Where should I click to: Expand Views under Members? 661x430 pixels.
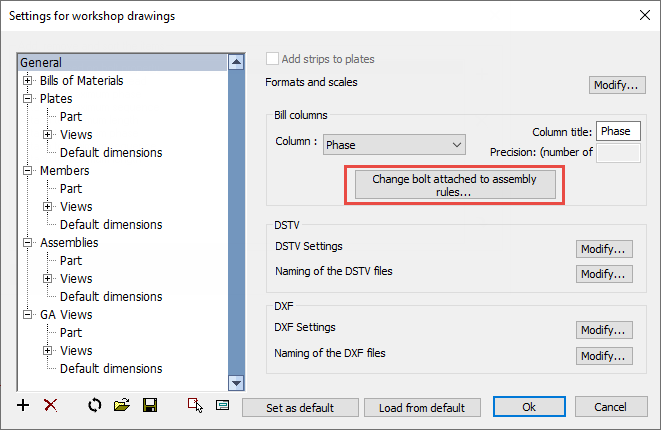tap(48, 207)
